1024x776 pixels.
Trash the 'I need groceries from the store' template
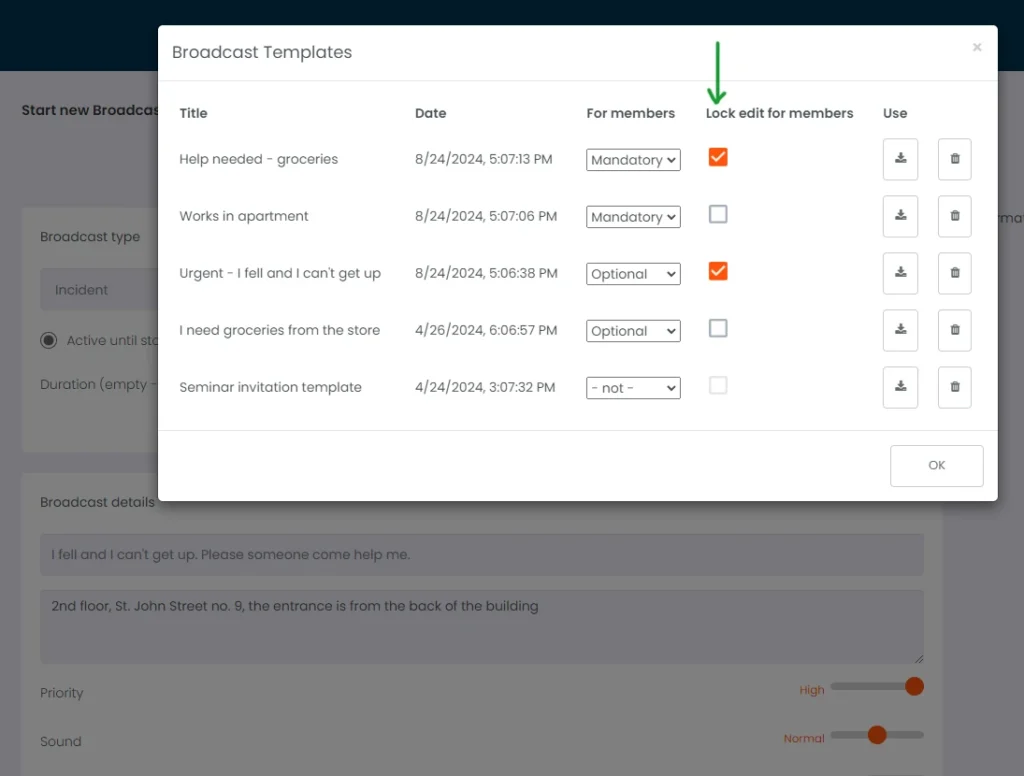(954, 330)
